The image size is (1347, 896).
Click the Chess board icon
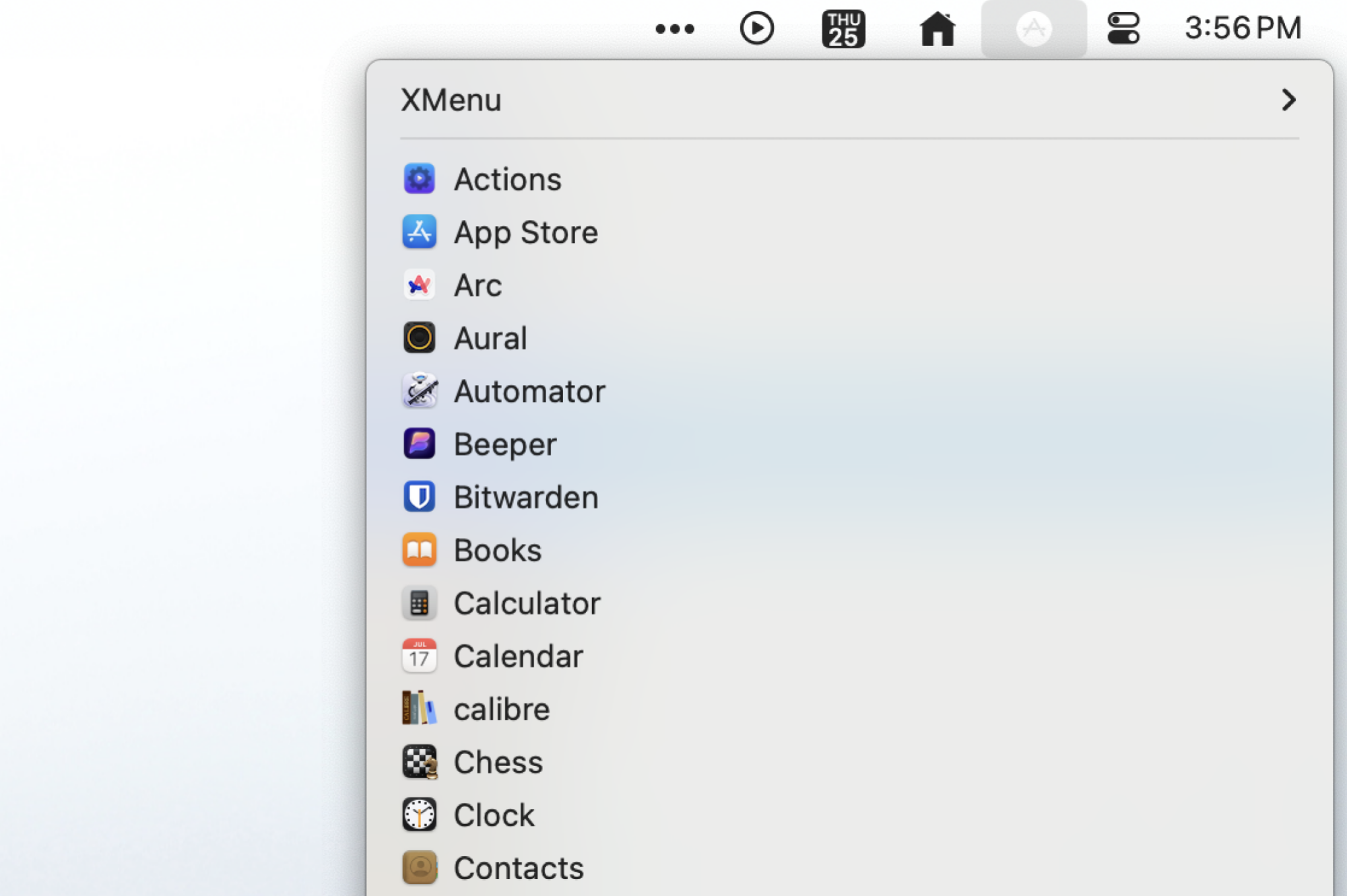(x=419, y=762)
